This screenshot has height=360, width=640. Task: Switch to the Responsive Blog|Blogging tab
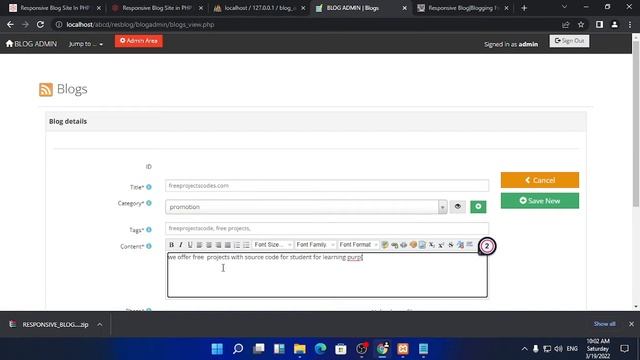[x=462, y=8]
